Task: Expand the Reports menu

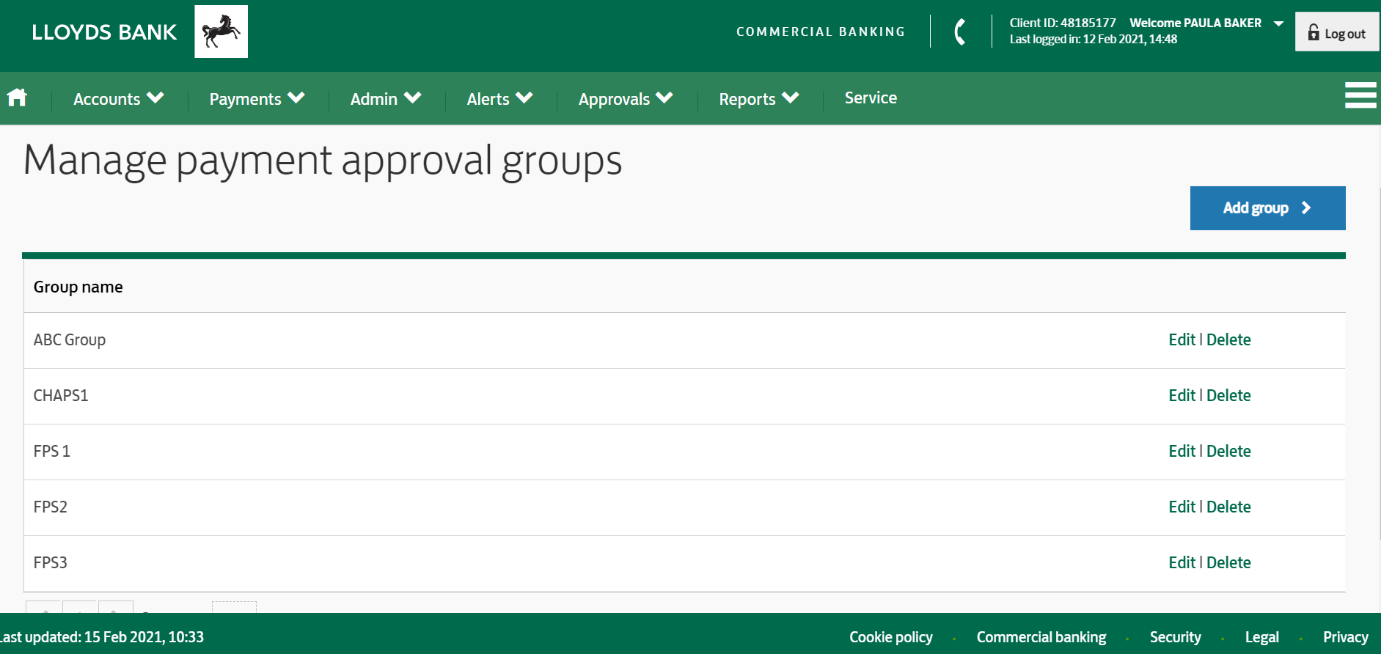Action: coord(759,99)
